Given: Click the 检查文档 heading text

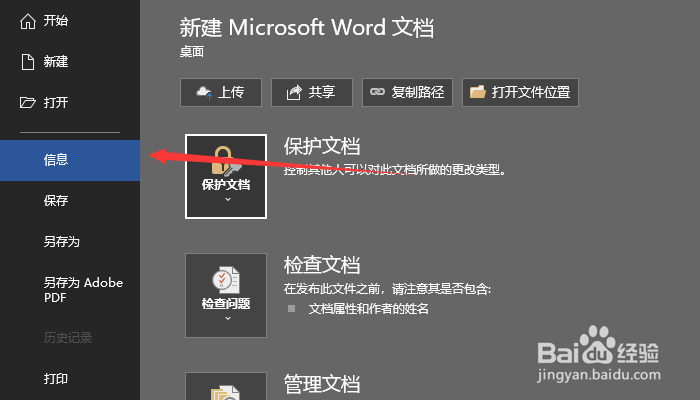Looking at the screenshot, I should (322, 265).
